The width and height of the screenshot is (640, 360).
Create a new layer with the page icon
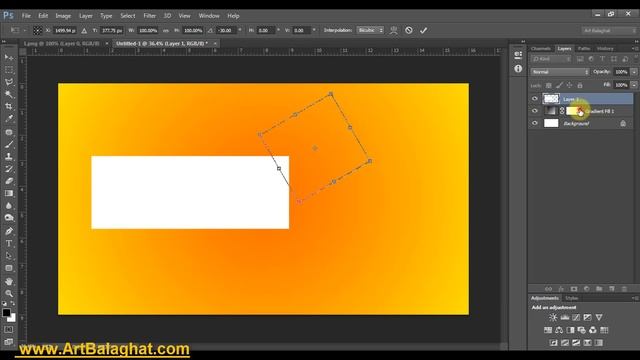(611, 289)
